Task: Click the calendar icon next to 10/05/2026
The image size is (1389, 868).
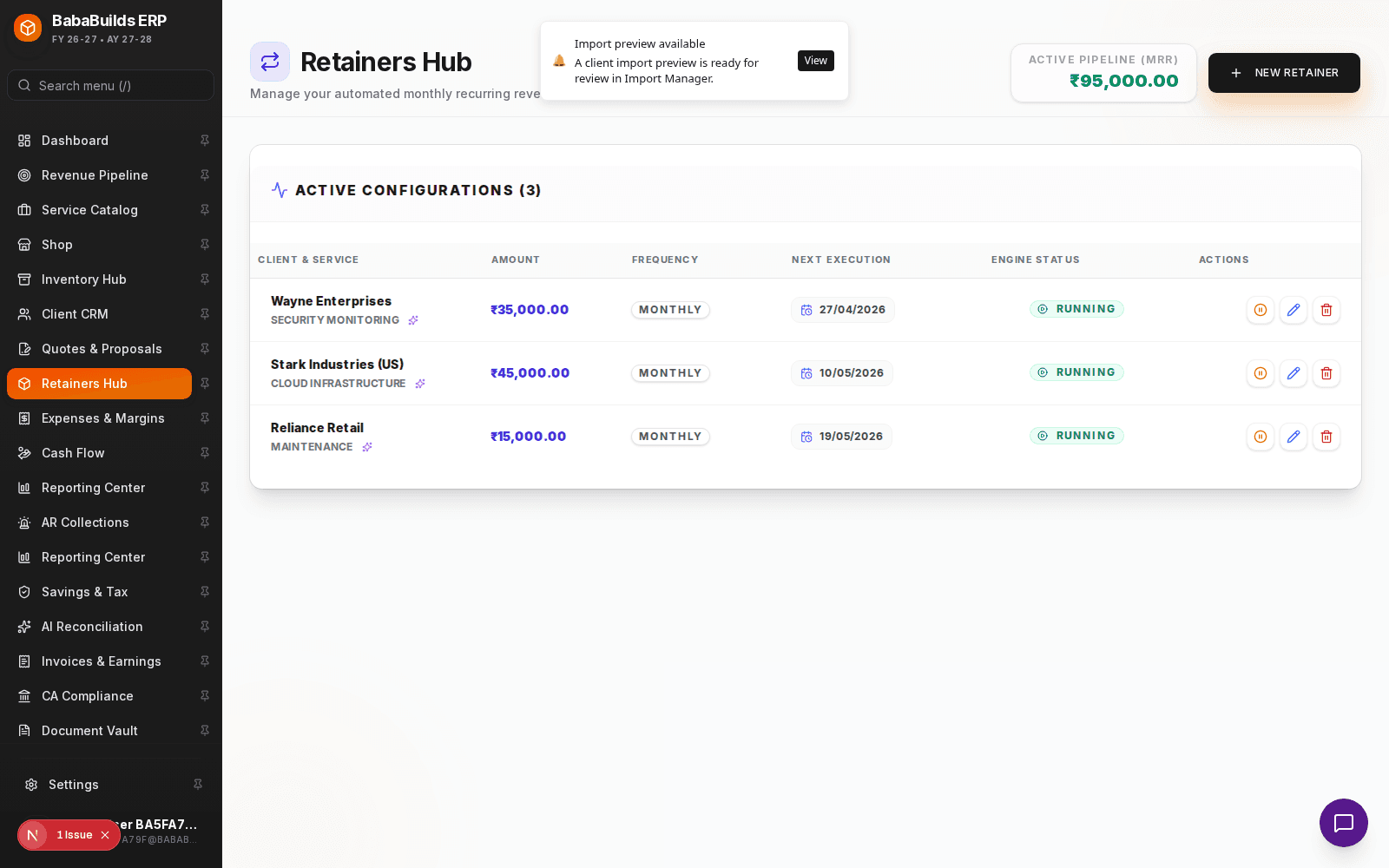Action: (x=806, y=373)
